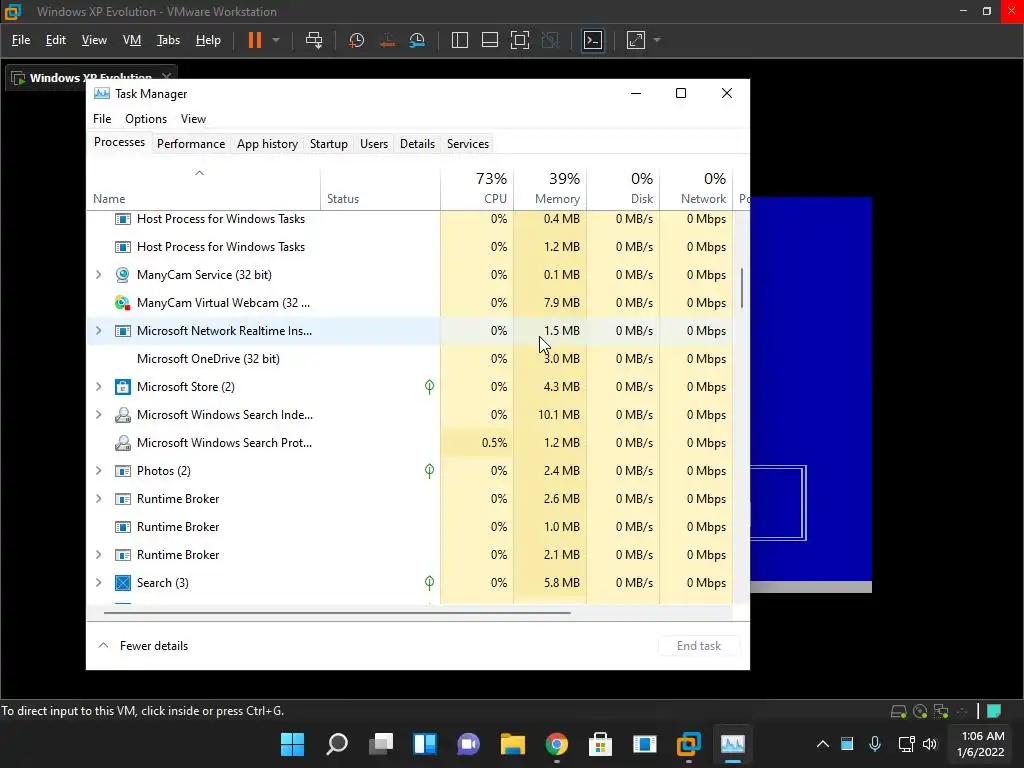The width and height of the screenshot is (1024, 768).
Task: Open the VM menu
Action: (132, 40)
